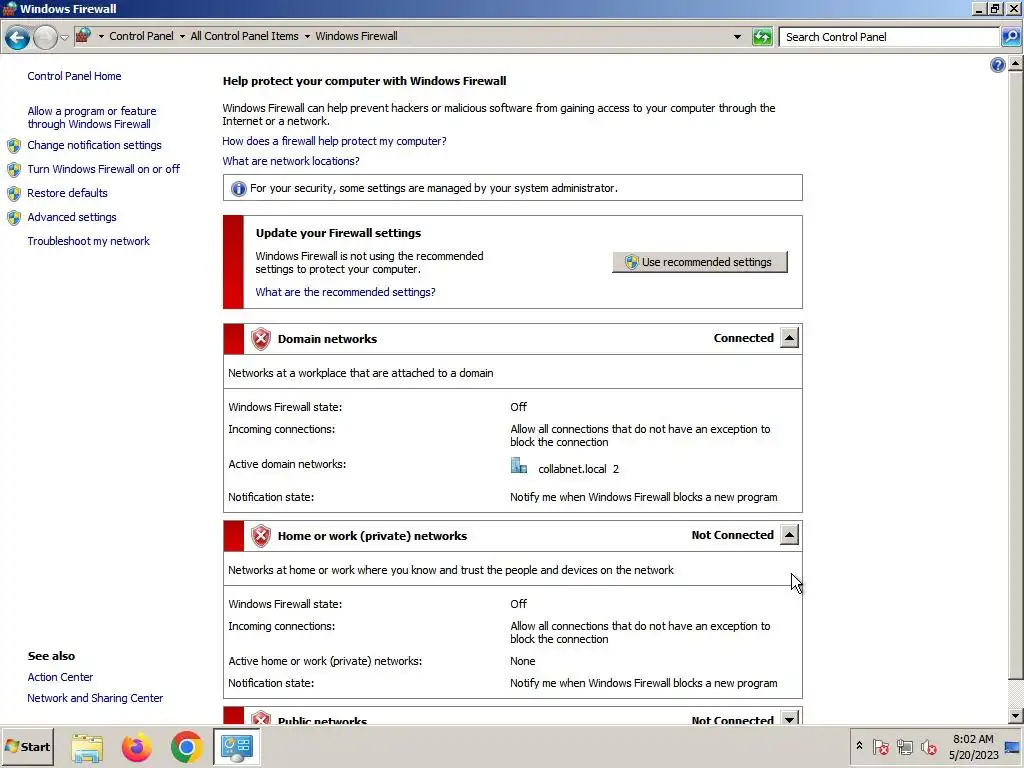Click vertical scrollbar down arrow
The image size is (1024, 768).
pyautogui.click(x=1016, y=716)
